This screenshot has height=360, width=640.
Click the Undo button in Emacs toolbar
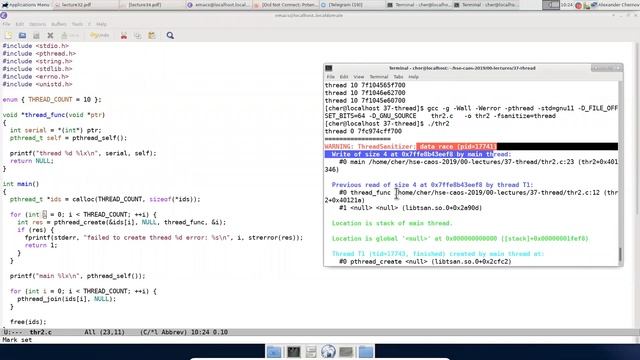(x=100, y=36)
